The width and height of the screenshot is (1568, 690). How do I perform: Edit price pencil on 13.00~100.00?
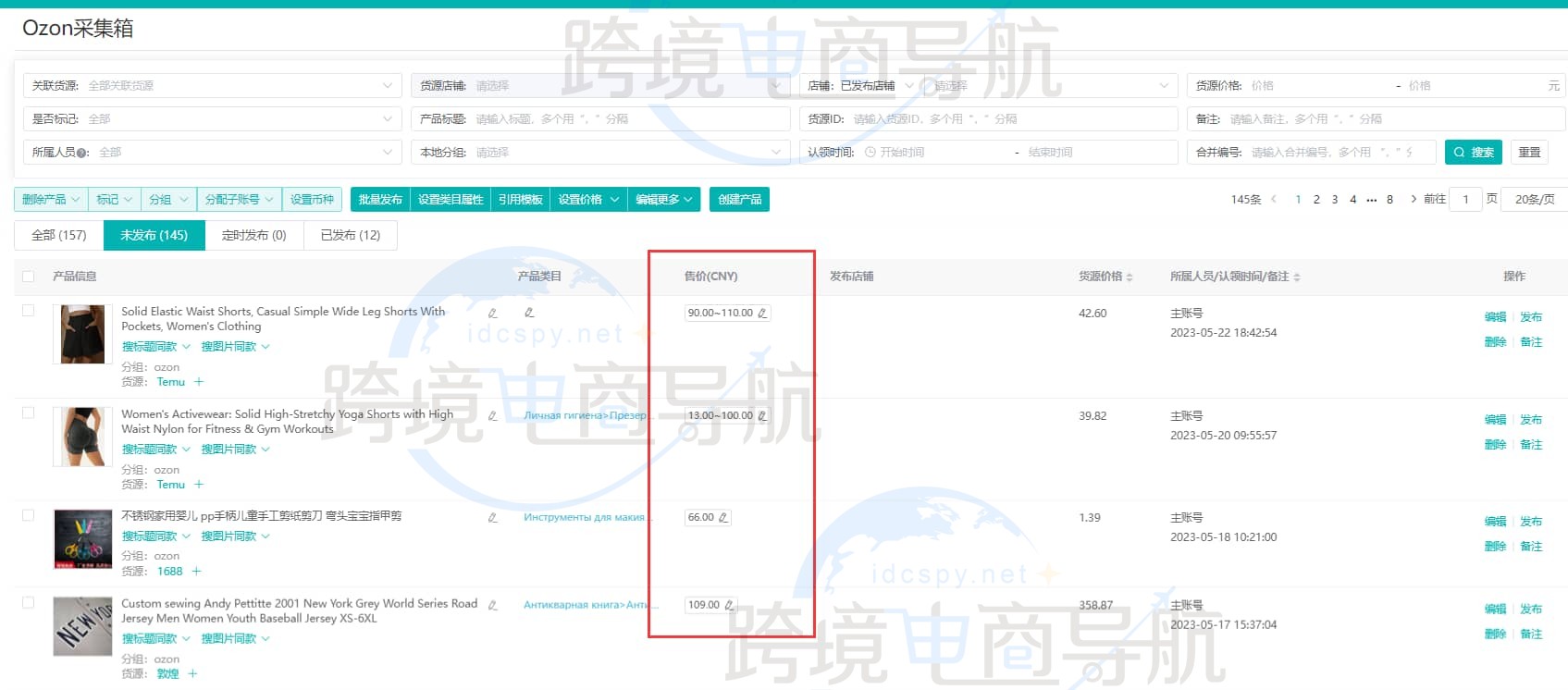tap(762, 415)
